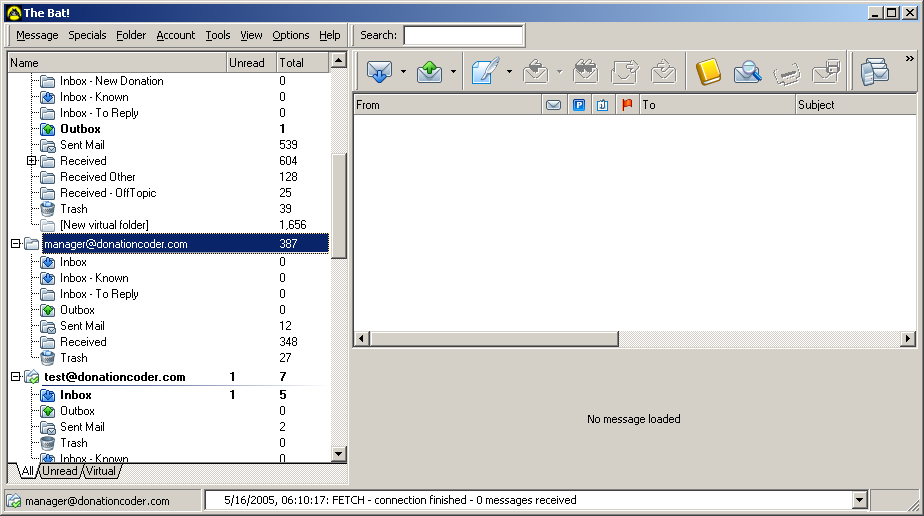This screenshot has width=924, height=516.
Task: Click the parked 'P' column header icon
Action: 578,105
